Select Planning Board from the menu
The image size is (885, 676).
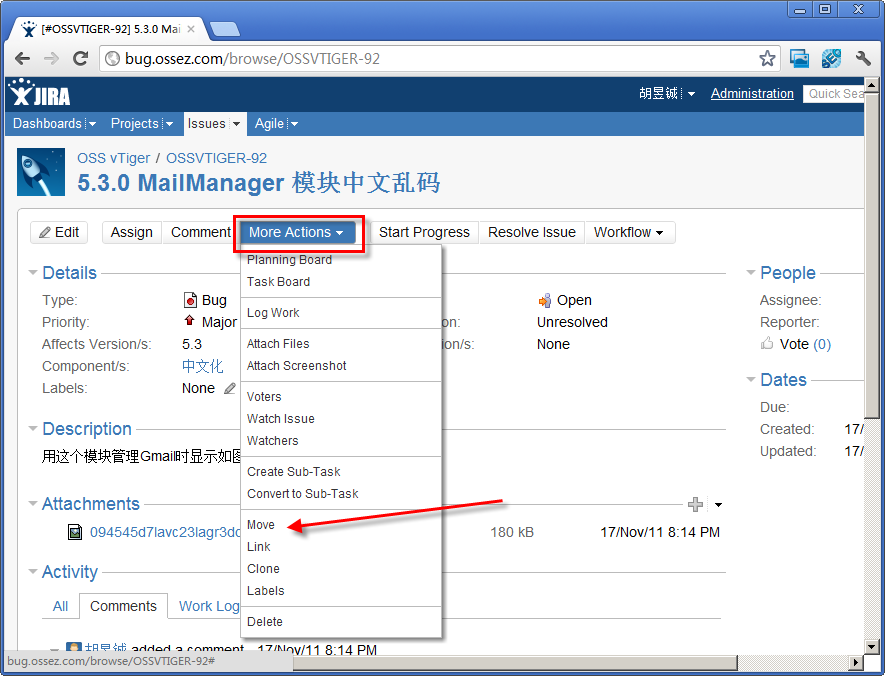pos(341,260)
